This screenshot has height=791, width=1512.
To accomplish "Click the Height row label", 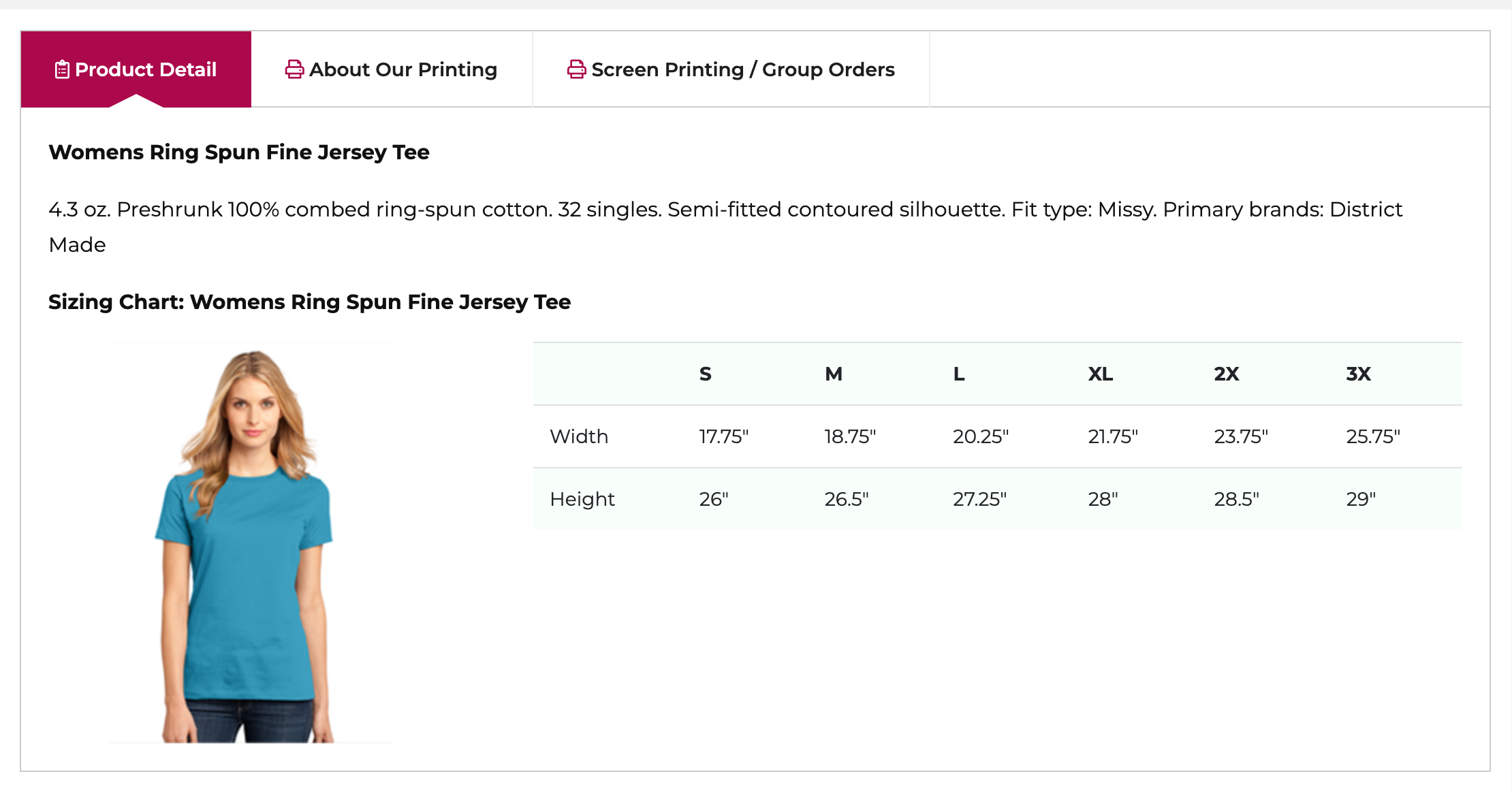I will point(582,499).
